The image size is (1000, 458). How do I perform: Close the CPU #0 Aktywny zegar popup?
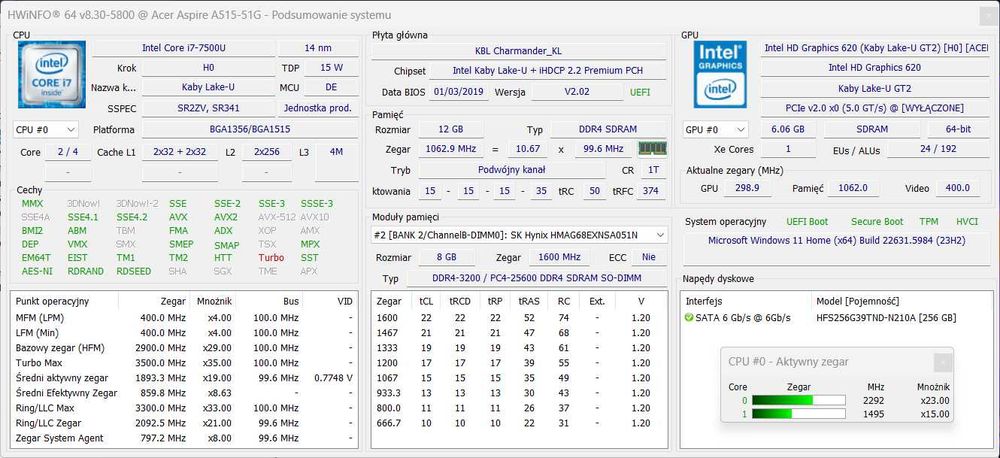[x=943, y=362]
